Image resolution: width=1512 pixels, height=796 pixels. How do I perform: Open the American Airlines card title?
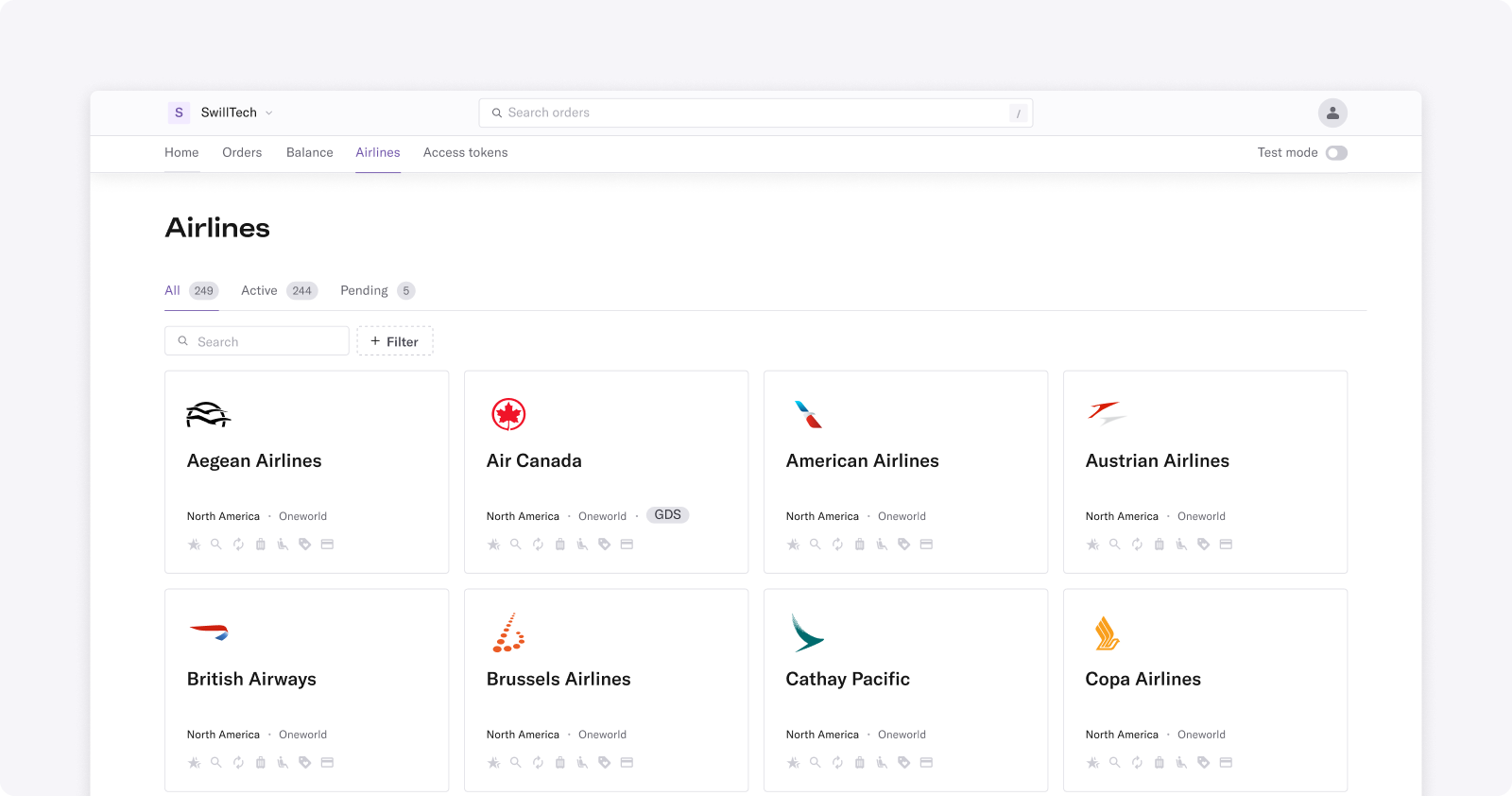click(x=863, y=460)
